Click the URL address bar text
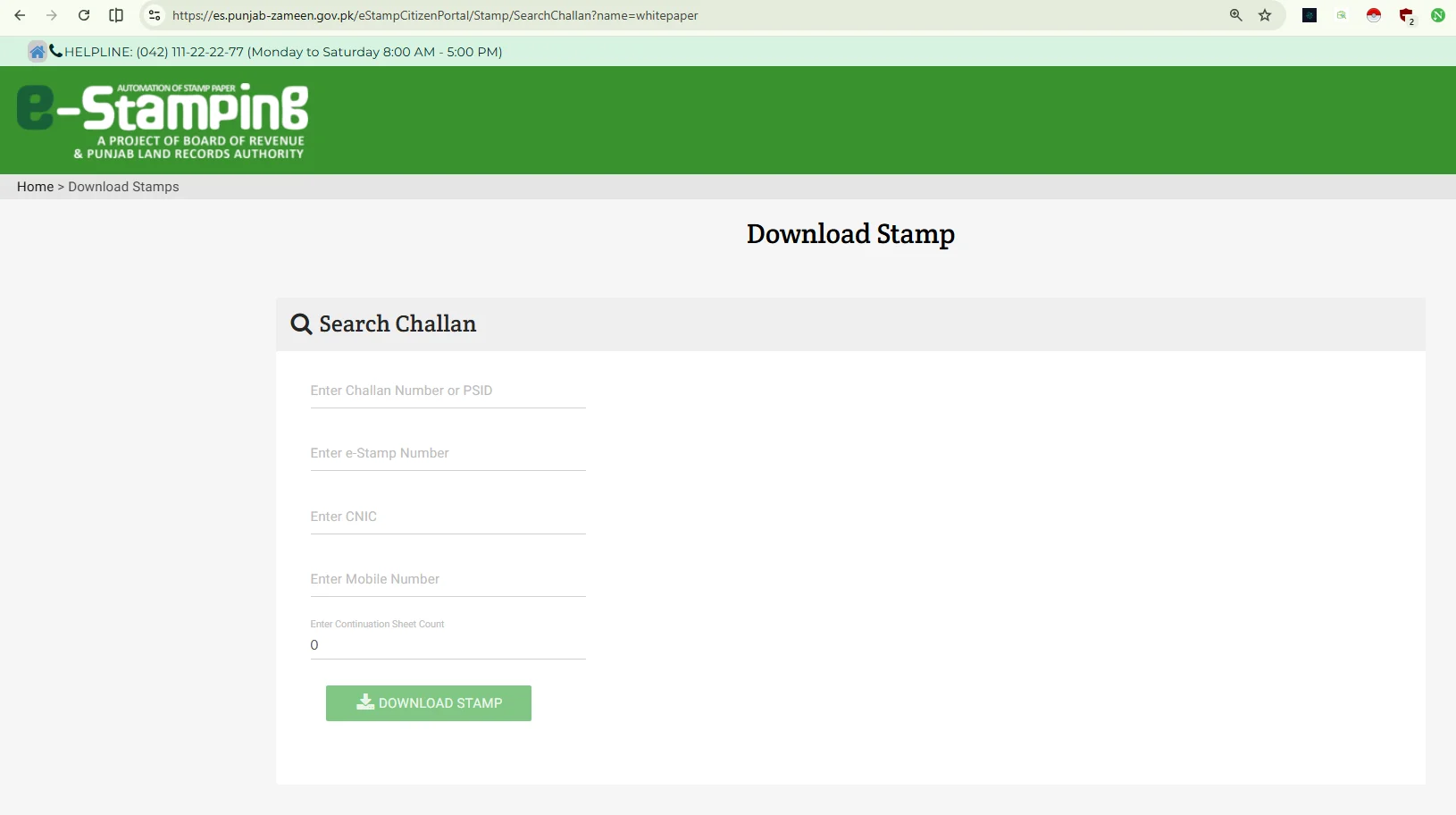The image size is (1456, 815). click(435, 15)
